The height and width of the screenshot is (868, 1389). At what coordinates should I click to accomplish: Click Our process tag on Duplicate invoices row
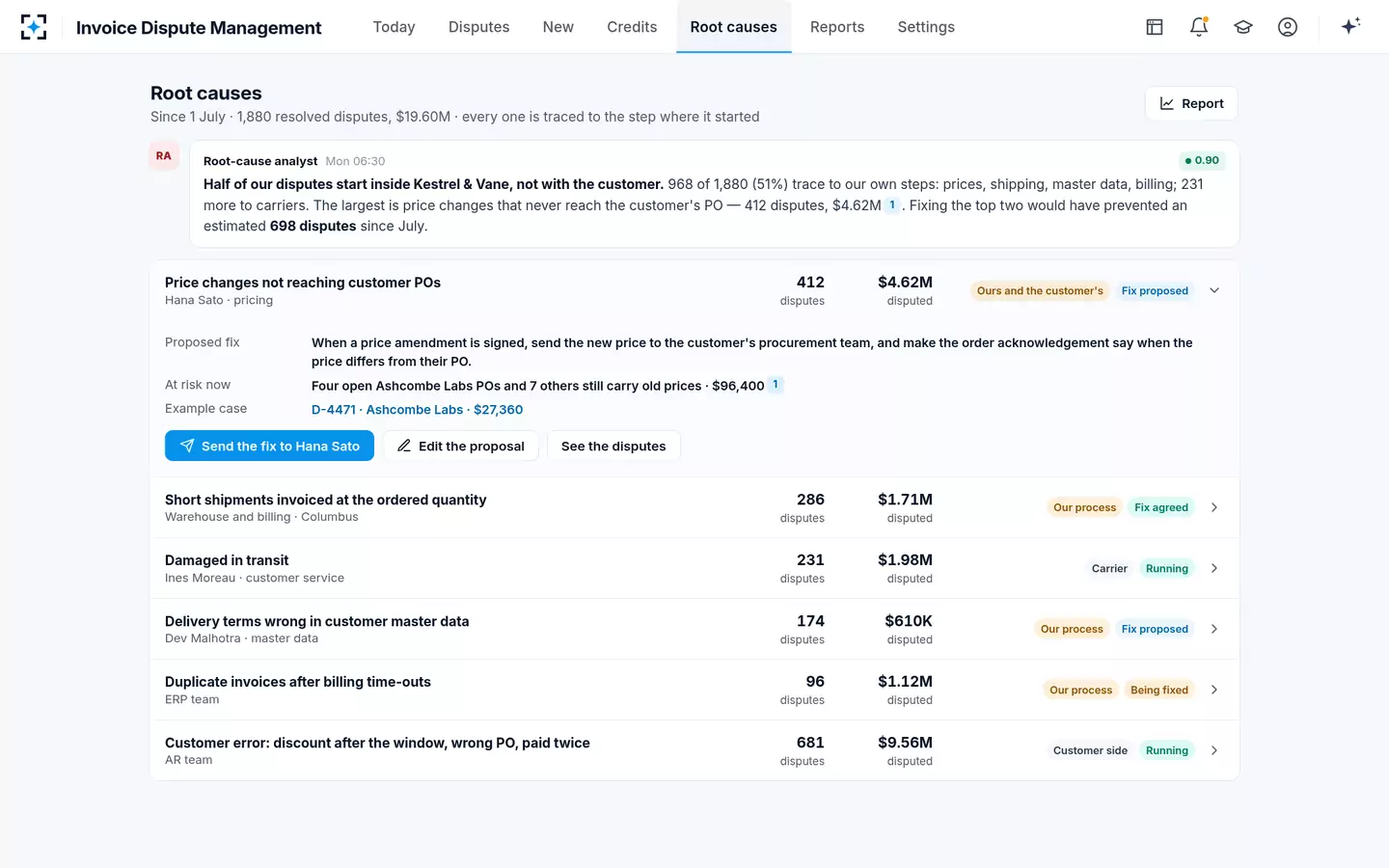pos(1080,690)
